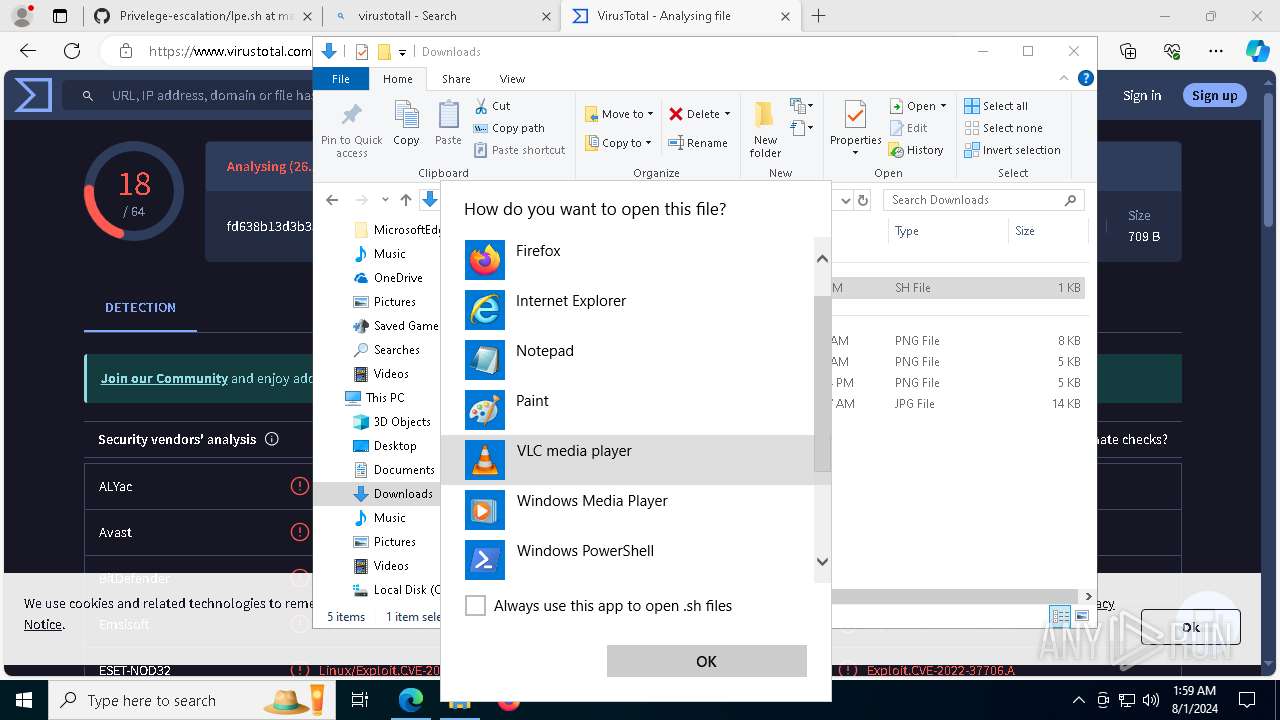Open the Windows Start menu
The height and width of the screenshot is (720, 1280).
(24, 700)
